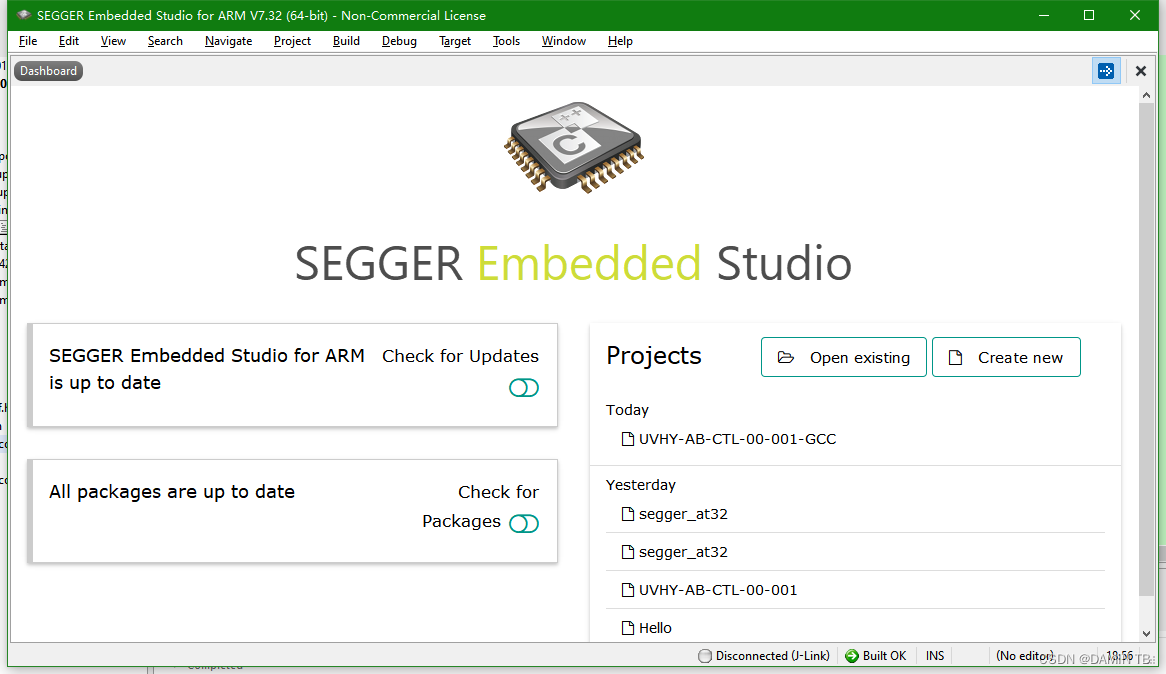
Task: Click the SEGGER chip logo
Action: [x=573, y=147]
